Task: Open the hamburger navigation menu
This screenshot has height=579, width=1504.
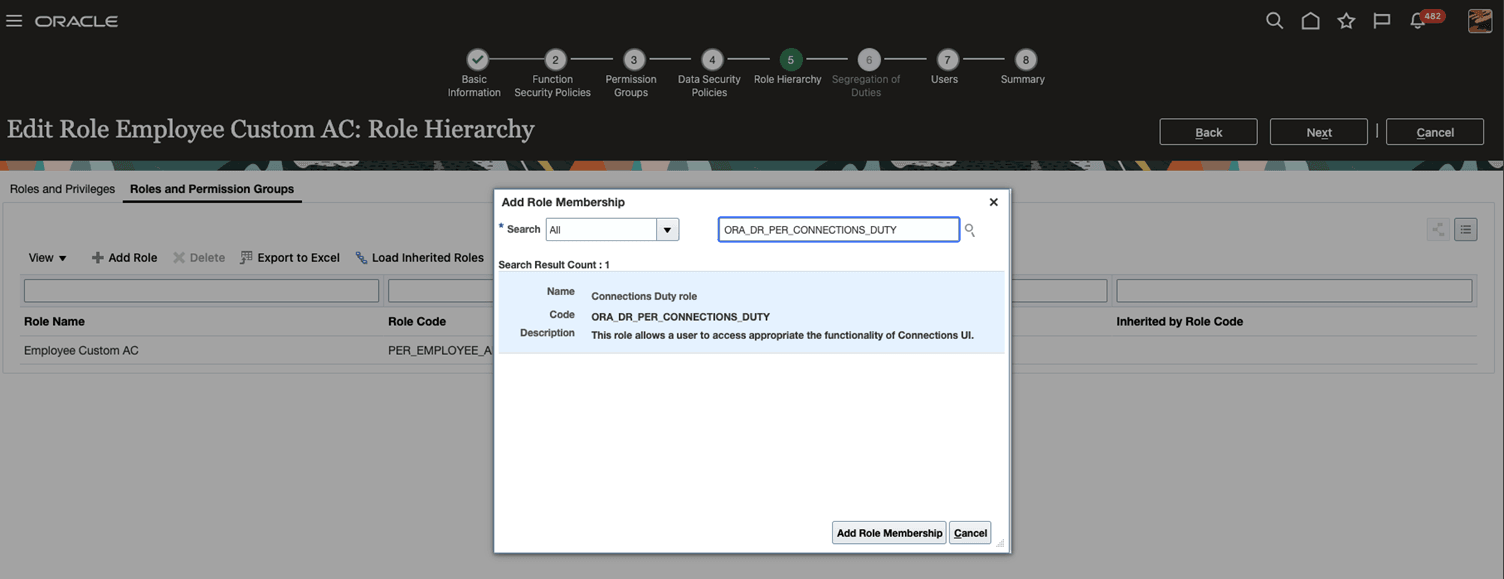Action: click(x=14, y=21)
